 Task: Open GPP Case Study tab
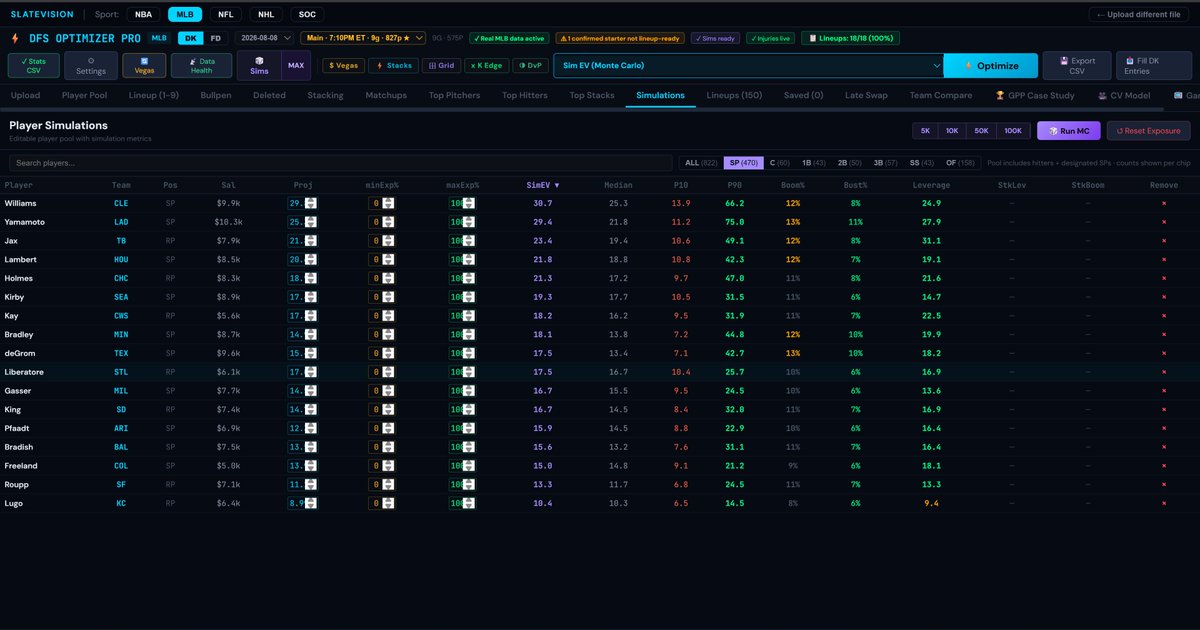tap(1035, 95)
